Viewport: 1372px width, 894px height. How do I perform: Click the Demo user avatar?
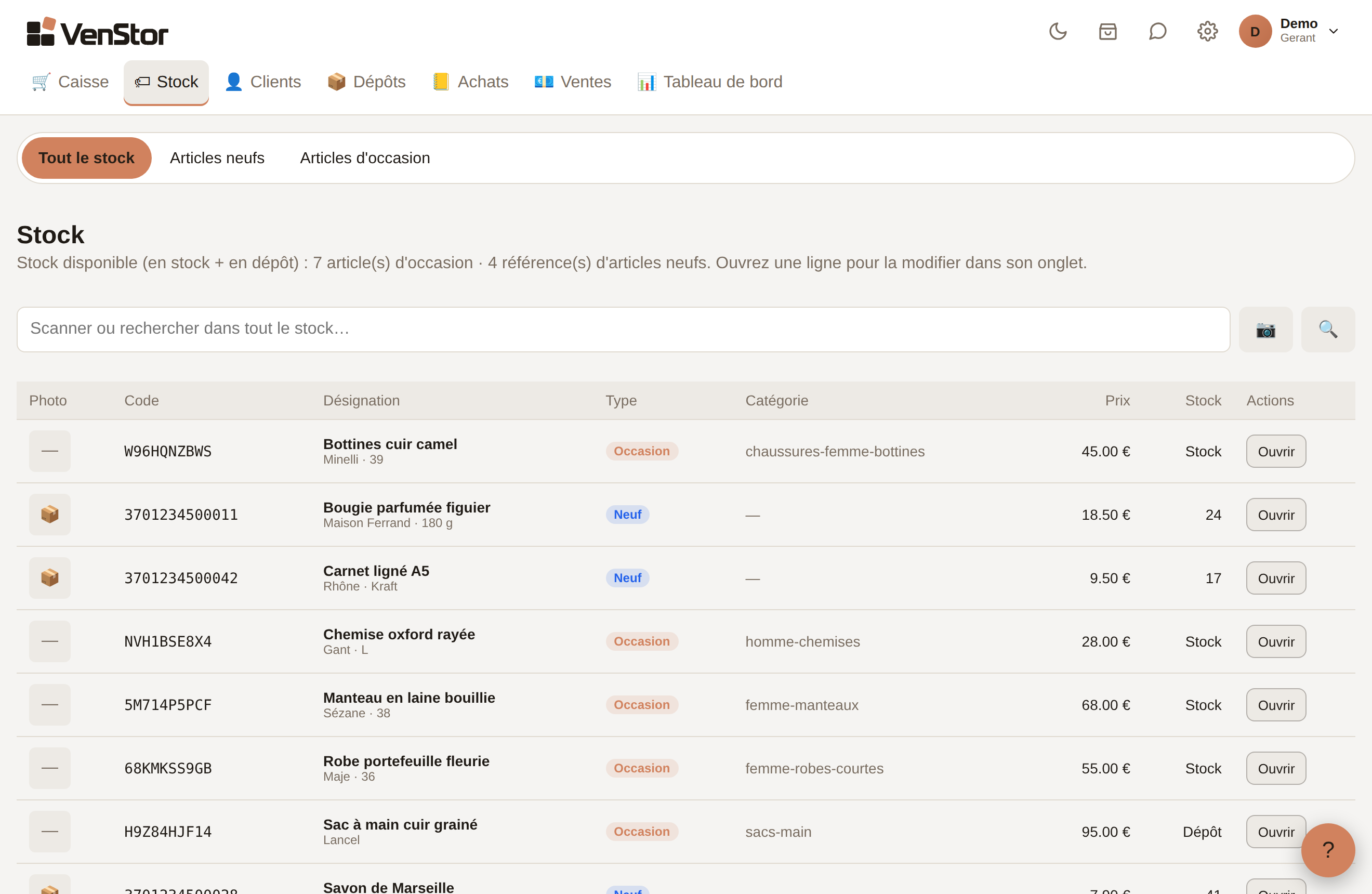coord(1255,31)
